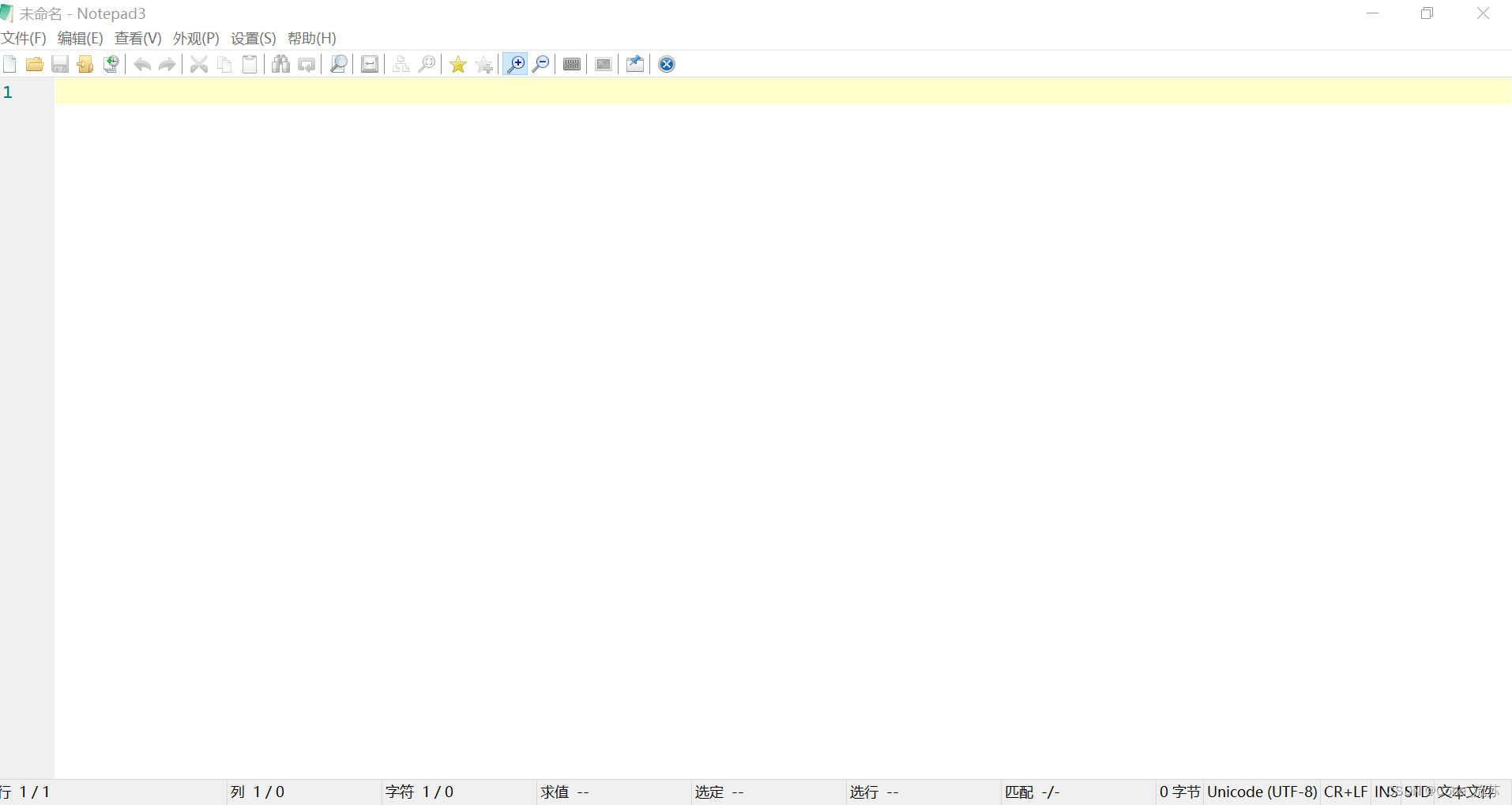Click the console window toolbar icon
The width and height of the screenshot is (1512, 805).
point(604,64)
